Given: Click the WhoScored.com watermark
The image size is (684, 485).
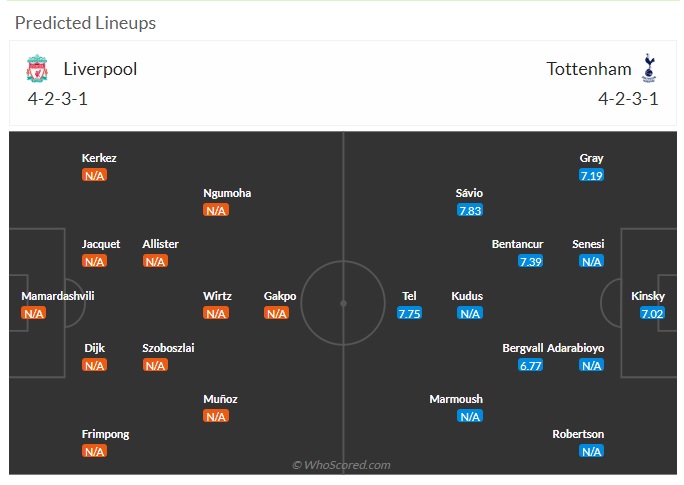Looking at the screenshot, I should 341,465.
